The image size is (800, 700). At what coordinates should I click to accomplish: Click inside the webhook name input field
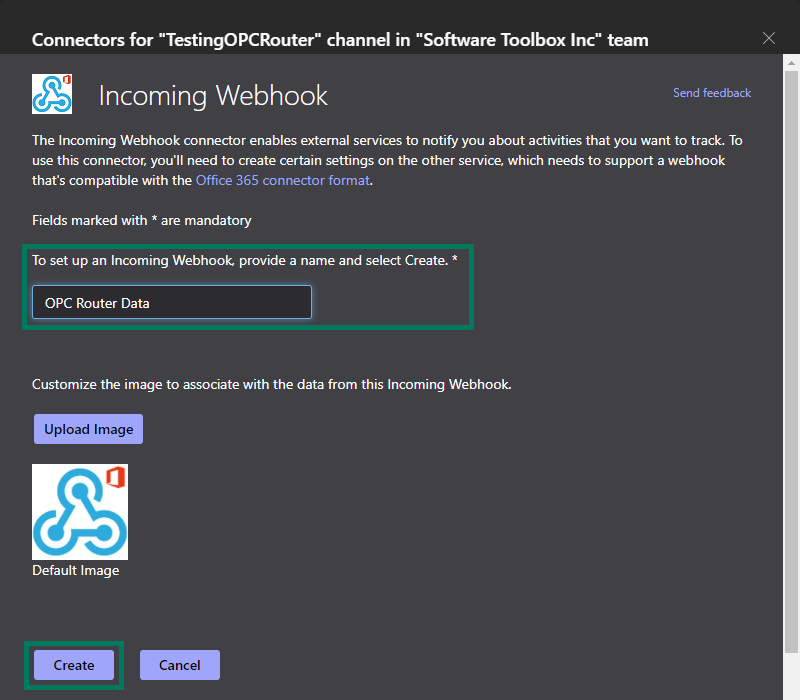click(x=170, y=301)
